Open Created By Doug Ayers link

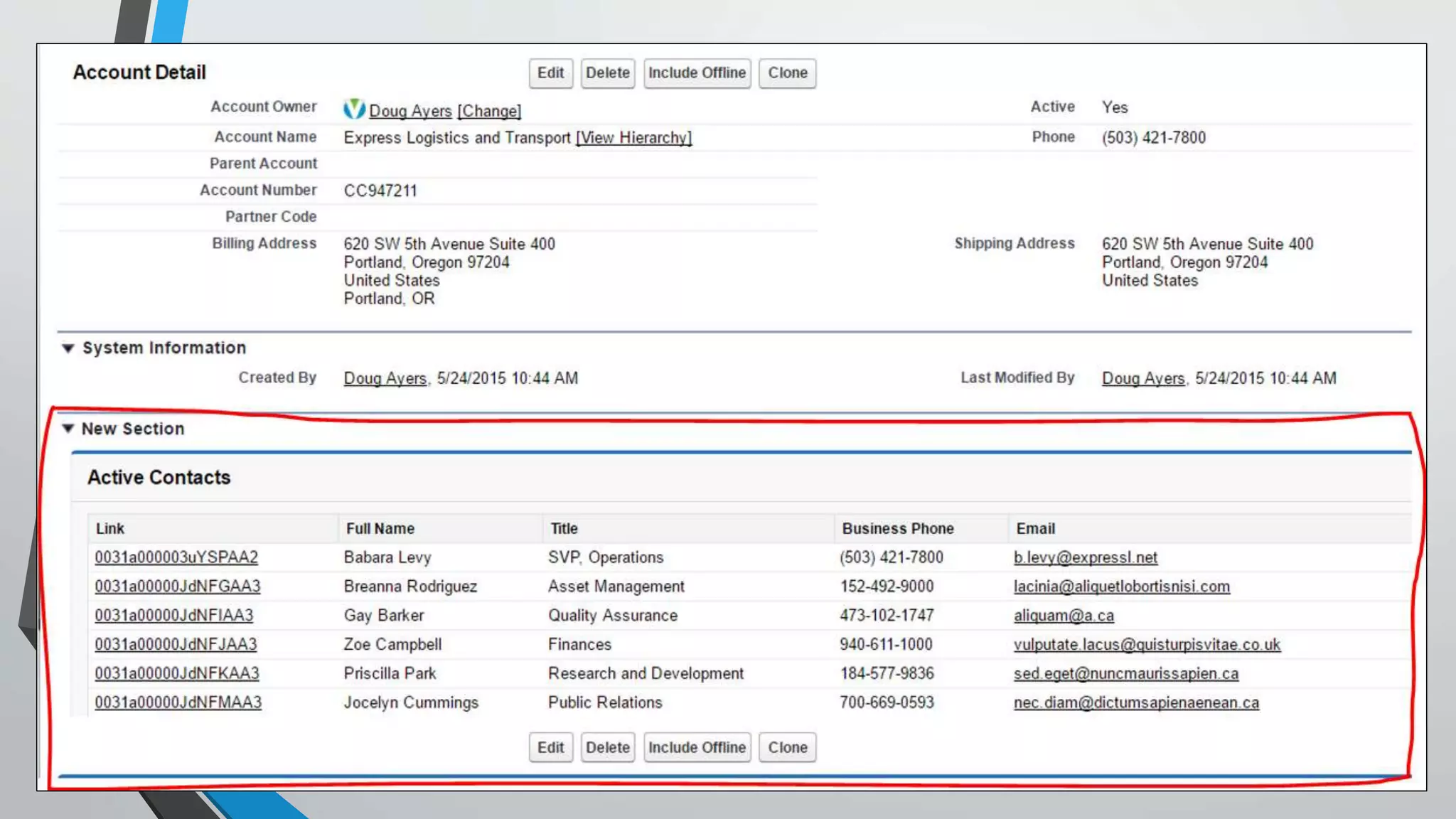(385, 378)
